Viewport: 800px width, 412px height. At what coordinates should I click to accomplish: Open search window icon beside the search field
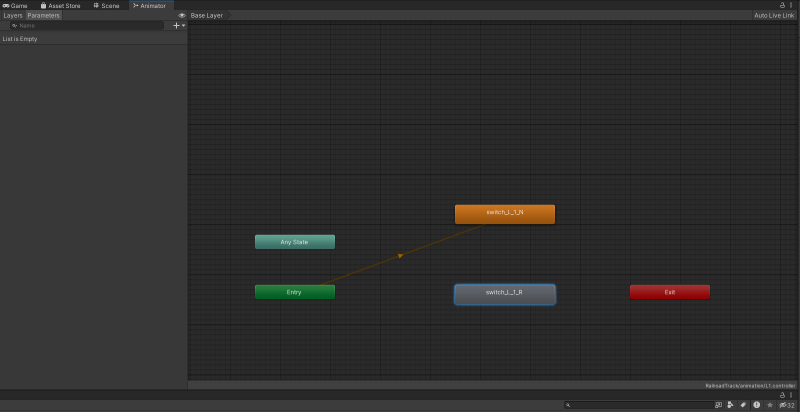click(x=719, y=405)
